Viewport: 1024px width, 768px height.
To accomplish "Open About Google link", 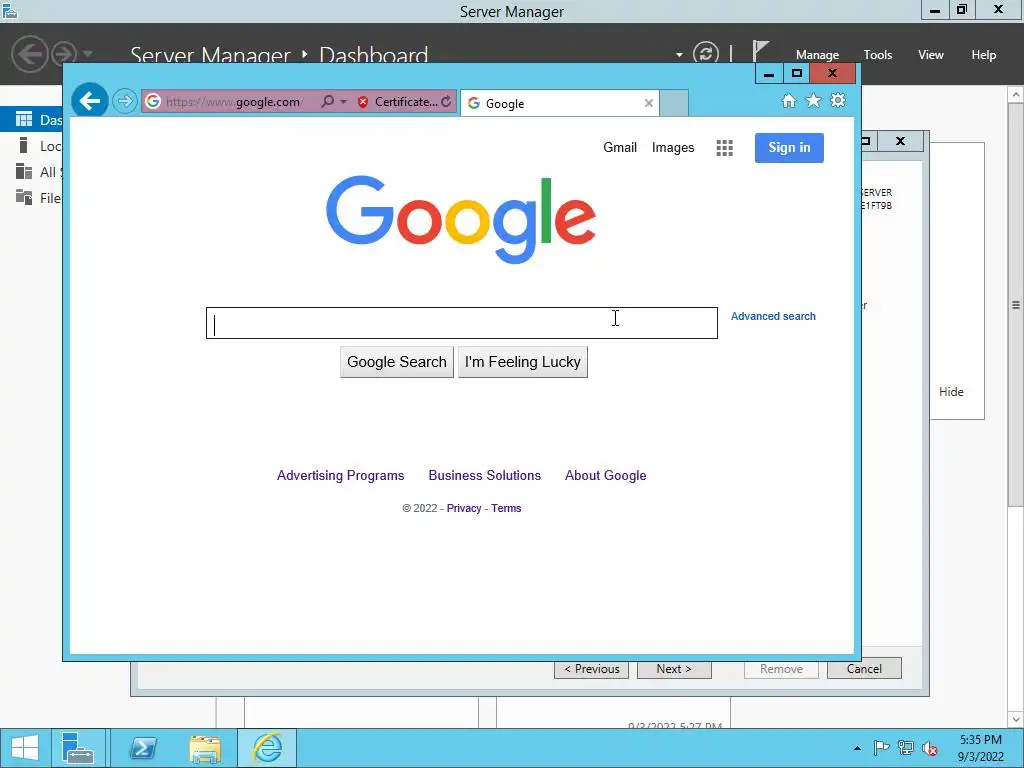I will coord(605,475).
